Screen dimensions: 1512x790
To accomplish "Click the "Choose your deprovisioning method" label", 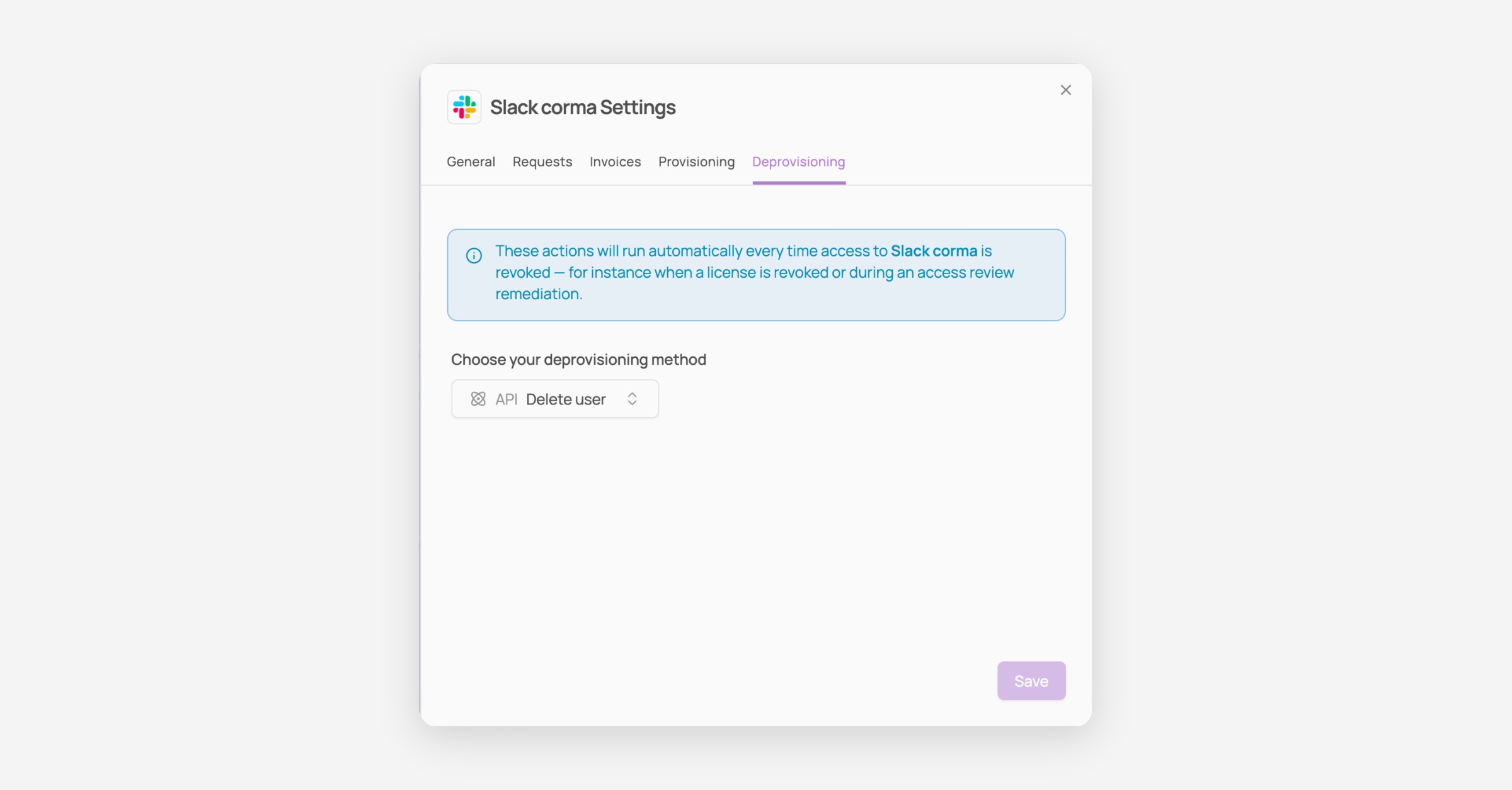I will [x=578, y=359].
